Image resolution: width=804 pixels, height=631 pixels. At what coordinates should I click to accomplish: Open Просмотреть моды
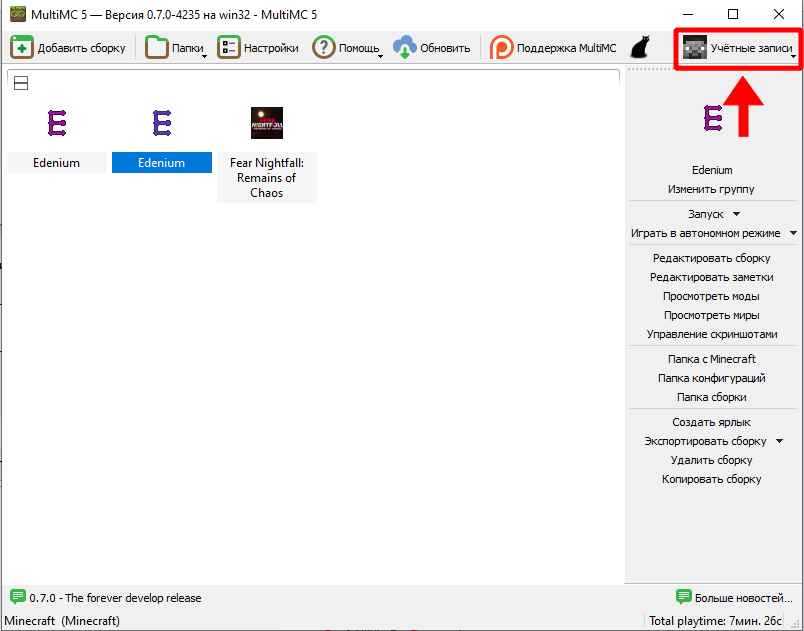pos(711,296)
